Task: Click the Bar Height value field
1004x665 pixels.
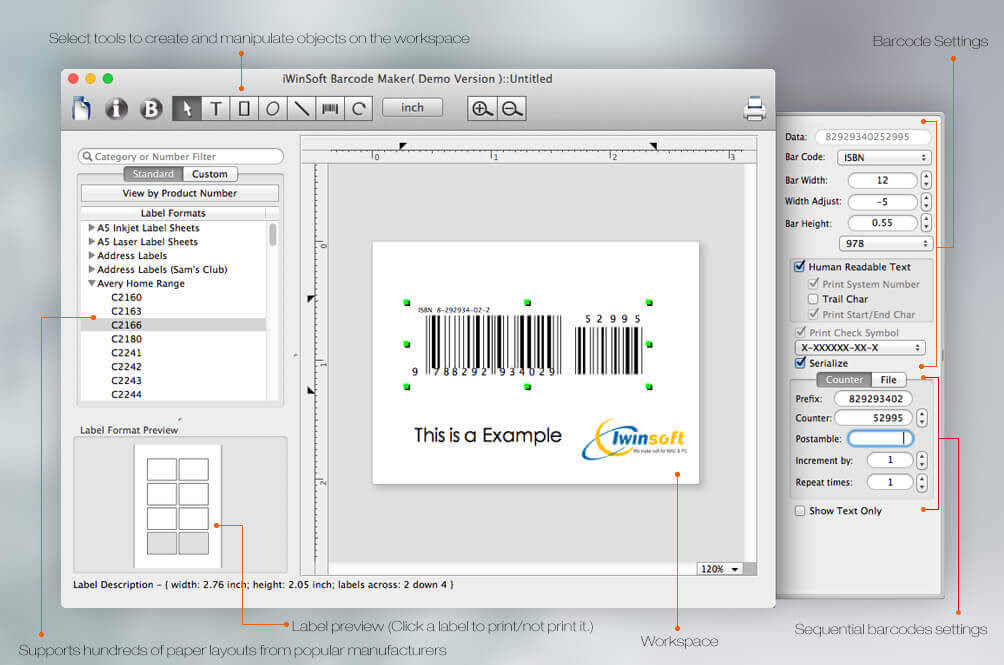Action: [882, 223]
